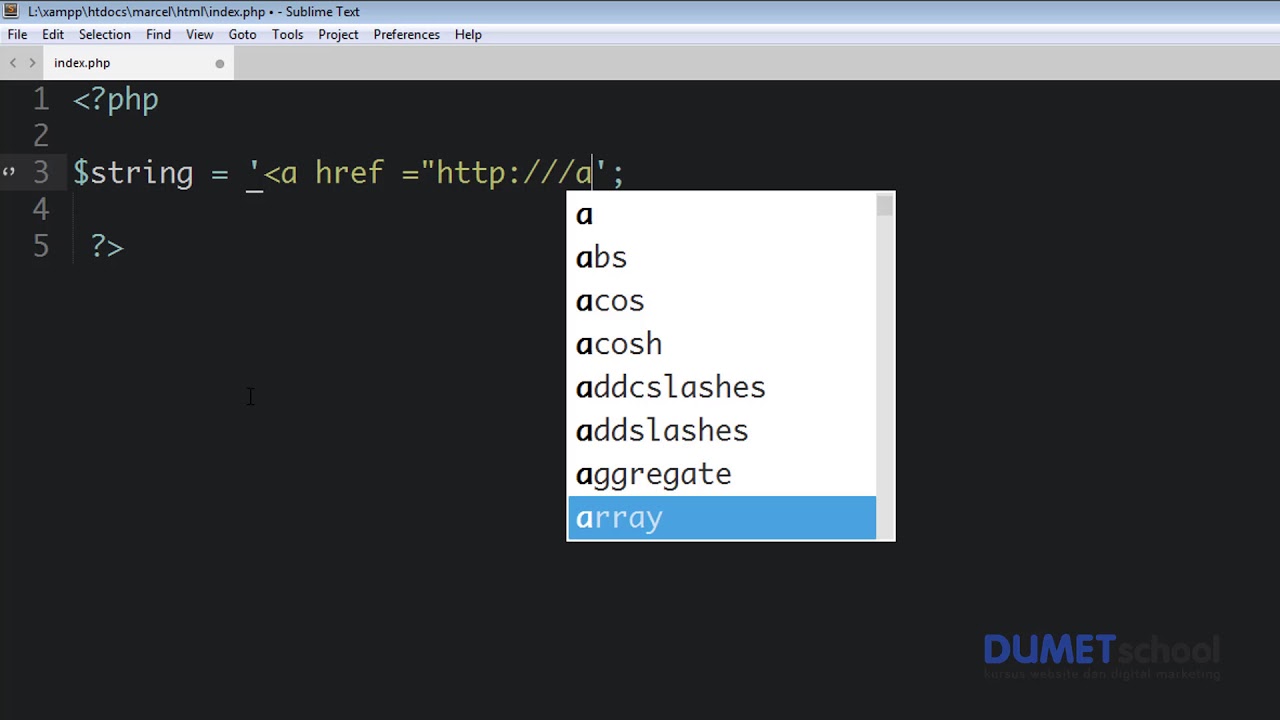Open the Tools menu
Image resolution: width=1280 pixels, height=720 pixels.
(x=287, y=34)
